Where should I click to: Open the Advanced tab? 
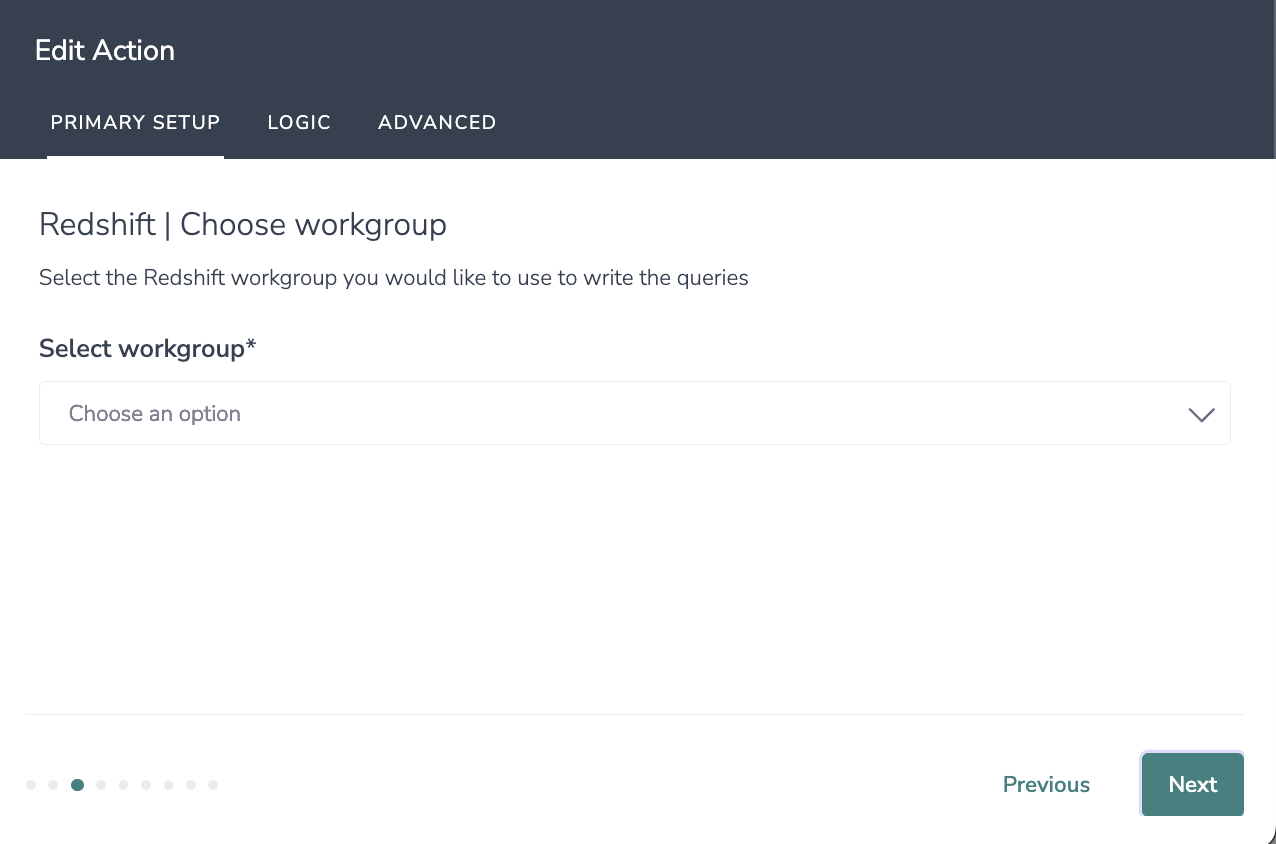pos(437,123)
